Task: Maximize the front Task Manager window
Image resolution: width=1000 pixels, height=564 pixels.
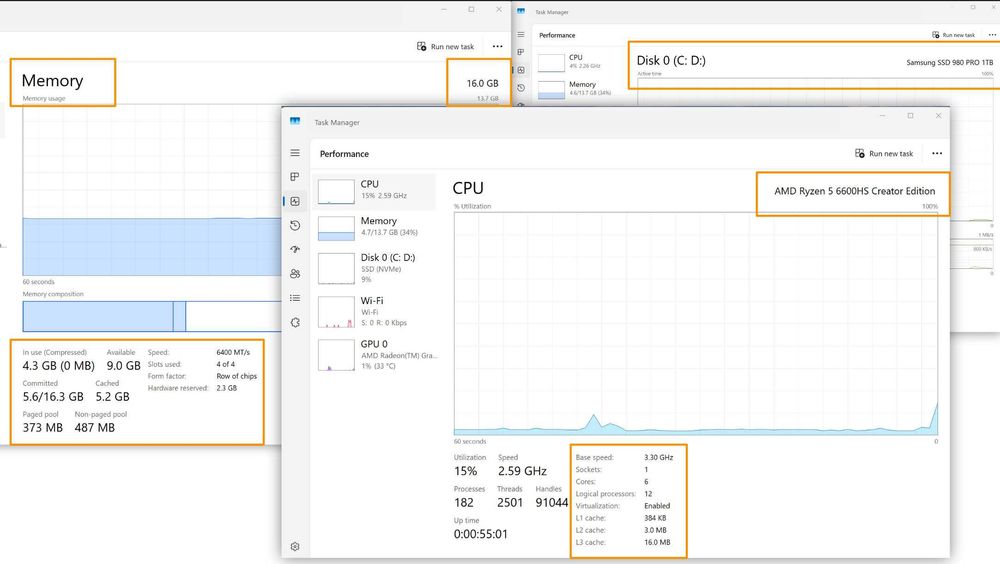Action: (910, 115)
